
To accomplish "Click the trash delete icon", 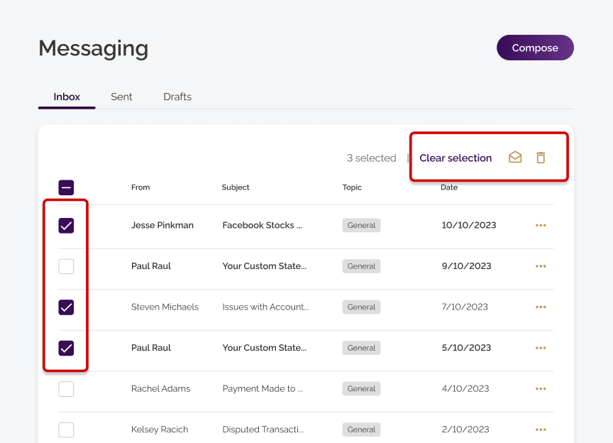I will tap(541, 158).
